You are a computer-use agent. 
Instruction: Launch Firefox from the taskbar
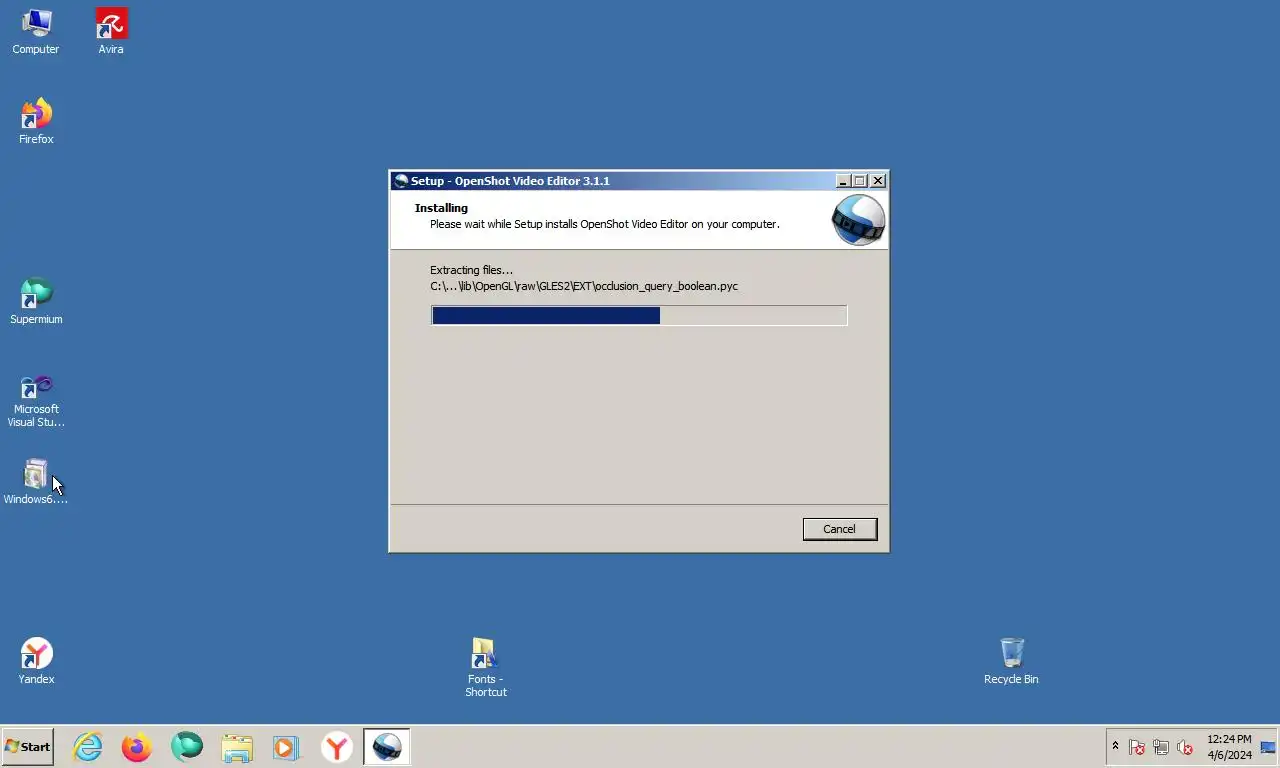click(137, 747)
